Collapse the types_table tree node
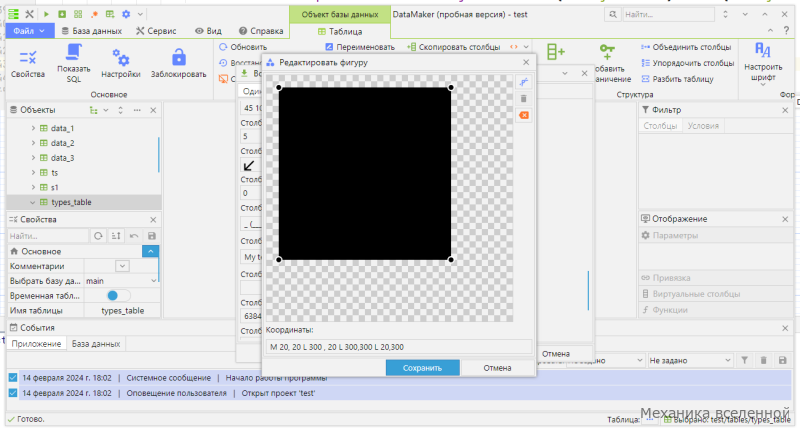This screenshot has height=431, width=800. [33, 202]
